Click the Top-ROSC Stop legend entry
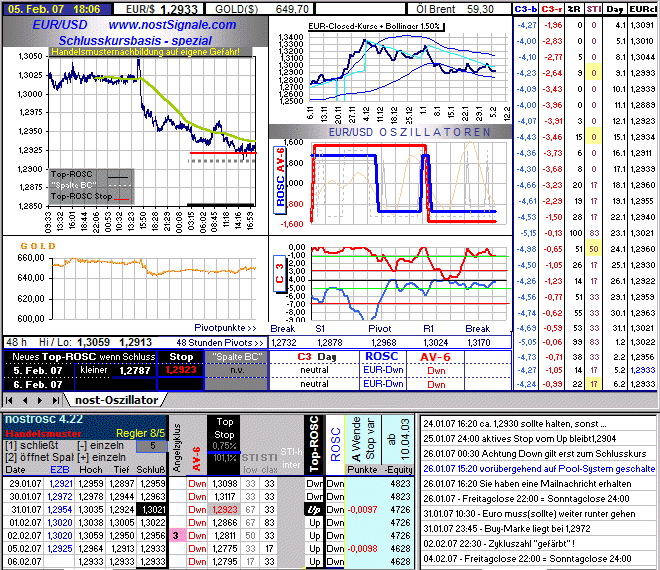The image size is (660, 570). 90,197
